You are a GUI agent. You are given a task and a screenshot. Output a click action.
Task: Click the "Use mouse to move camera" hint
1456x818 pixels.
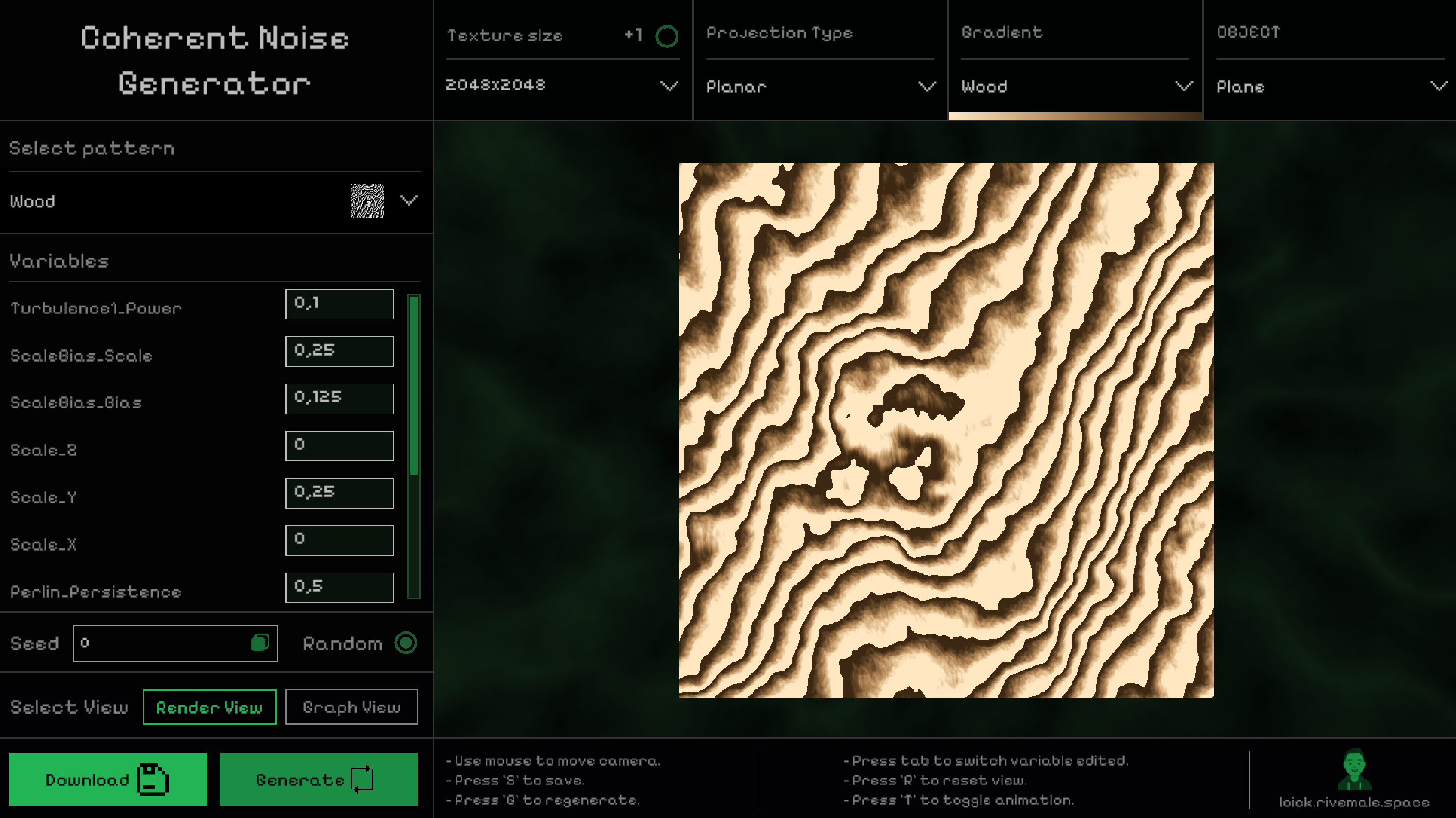pyautogui.click(x=553, y=761)
